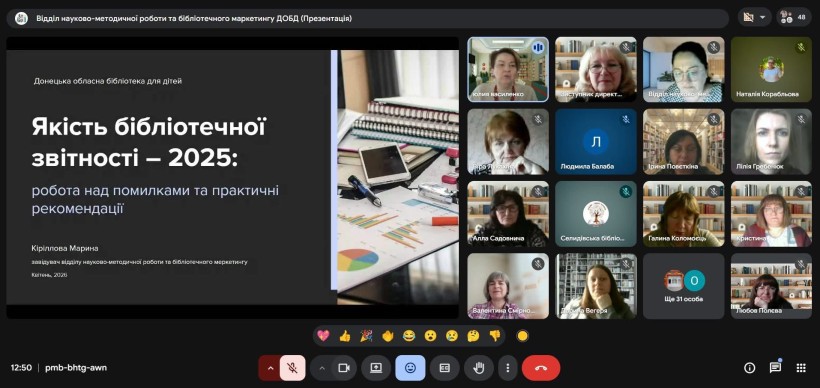Leave the call with red hang-up button
Viewport: 820px width, 388px height.
click(x=541, y=368)
